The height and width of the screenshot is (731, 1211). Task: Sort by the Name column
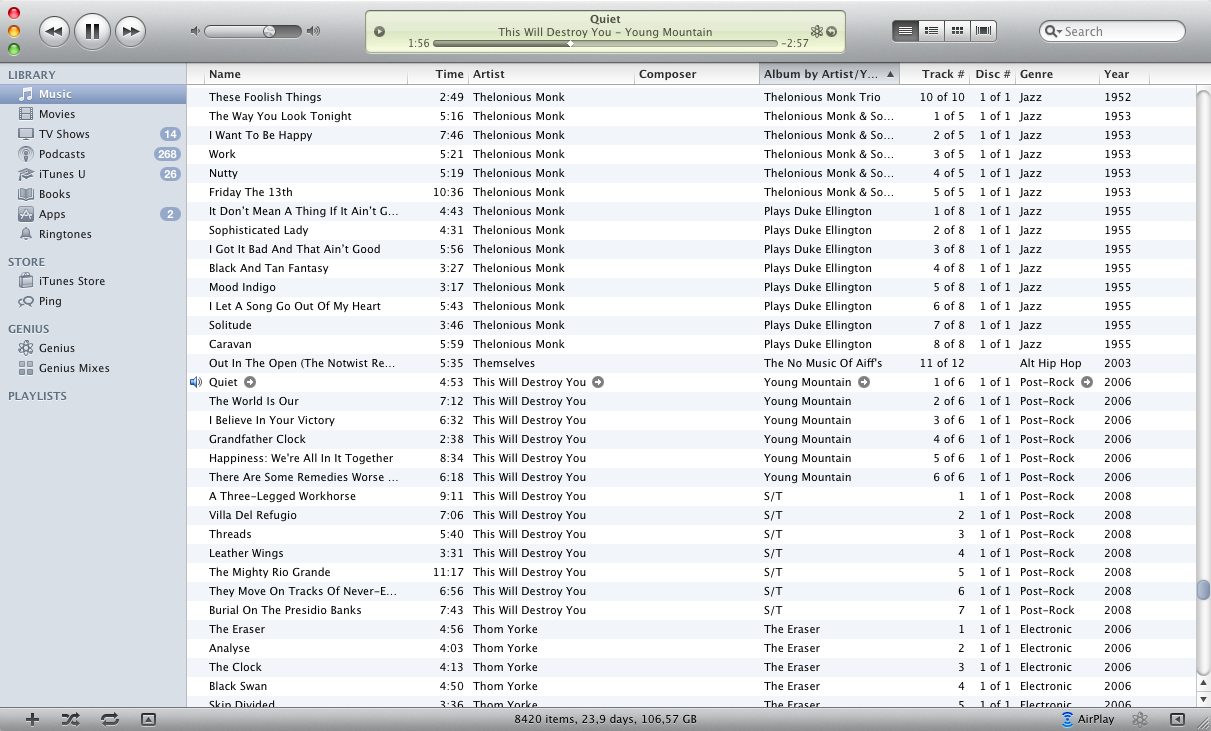305,74
